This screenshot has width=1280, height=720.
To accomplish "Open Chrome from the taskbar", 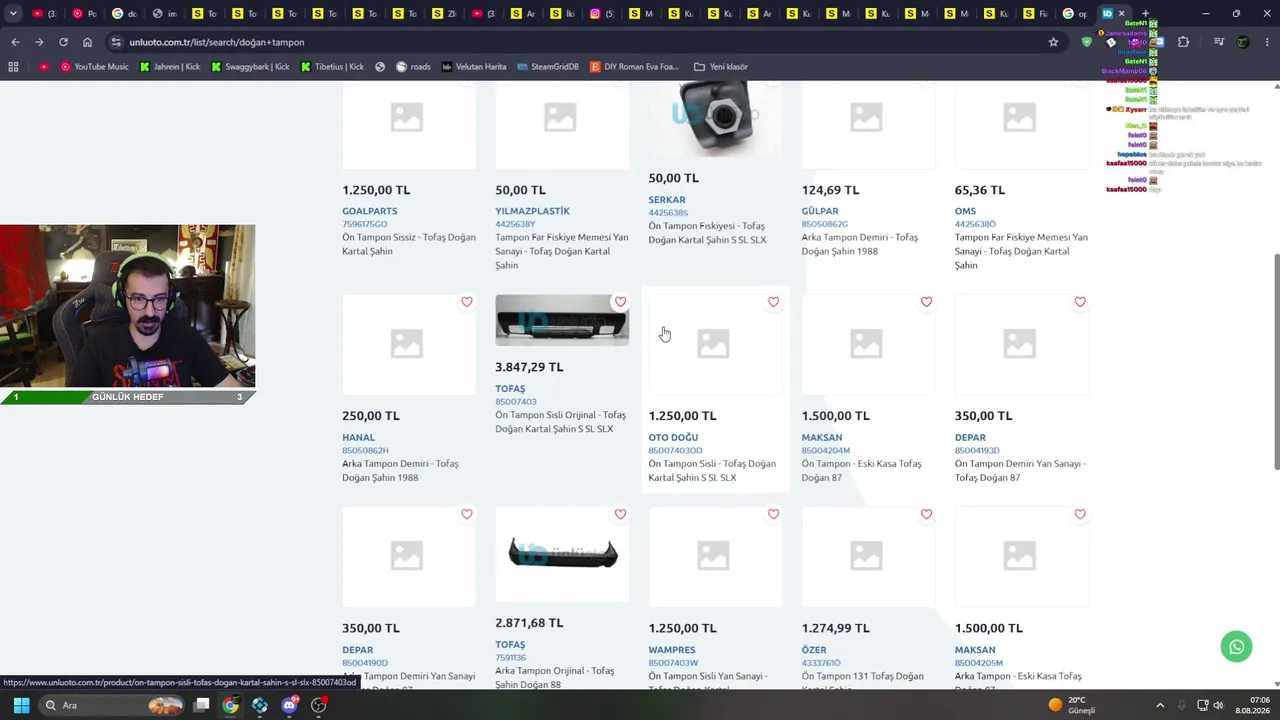I will coord(230,705).
